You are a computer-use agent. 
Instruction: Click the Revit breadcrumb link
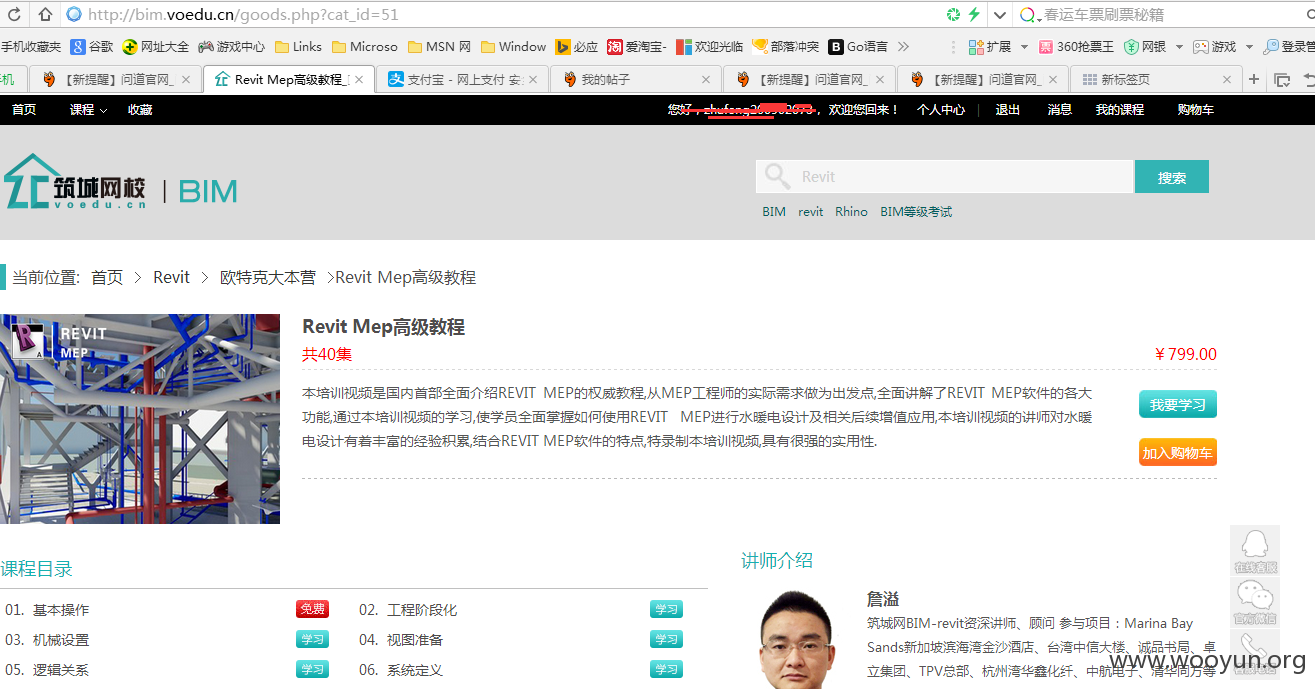[x=171, y=278]
